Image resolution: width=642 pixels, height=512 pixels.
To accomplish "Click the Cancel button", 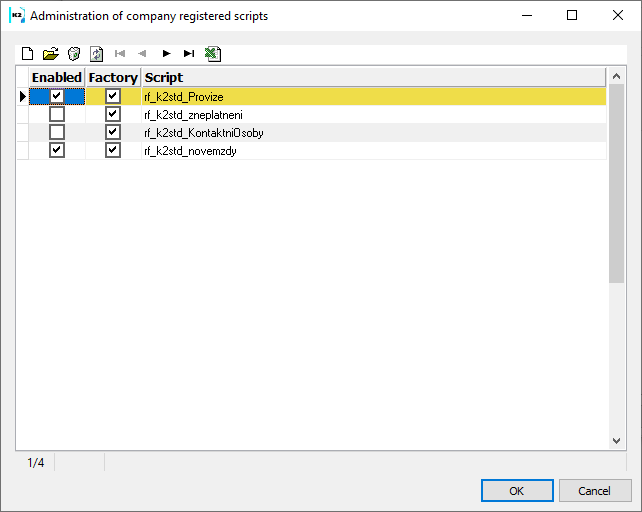I will pyautogui.click(x=595, y=490).
